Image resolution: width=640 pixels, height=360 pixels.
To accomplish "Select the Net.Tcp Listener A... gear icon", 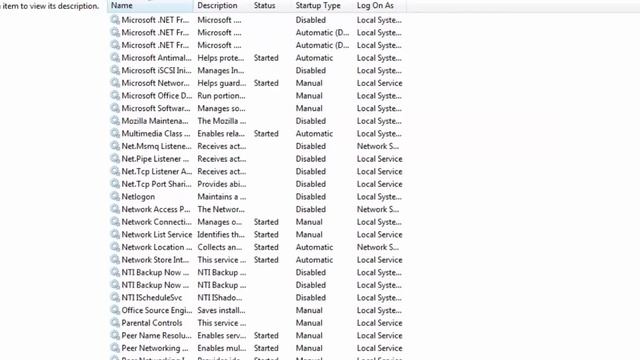I will coord(115,171).
